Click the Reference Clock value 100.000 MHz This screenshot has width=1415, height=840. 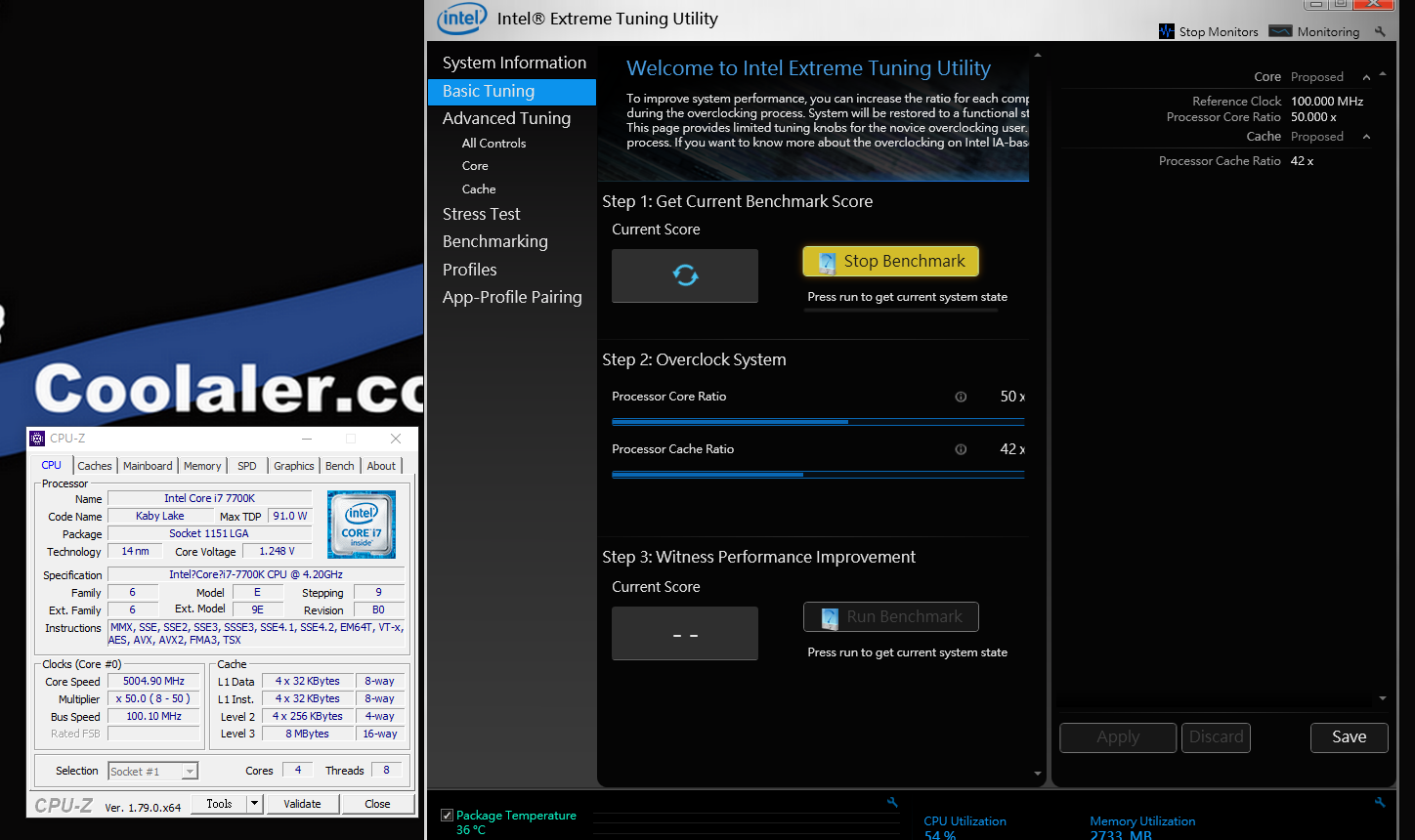pos(1327,102)
